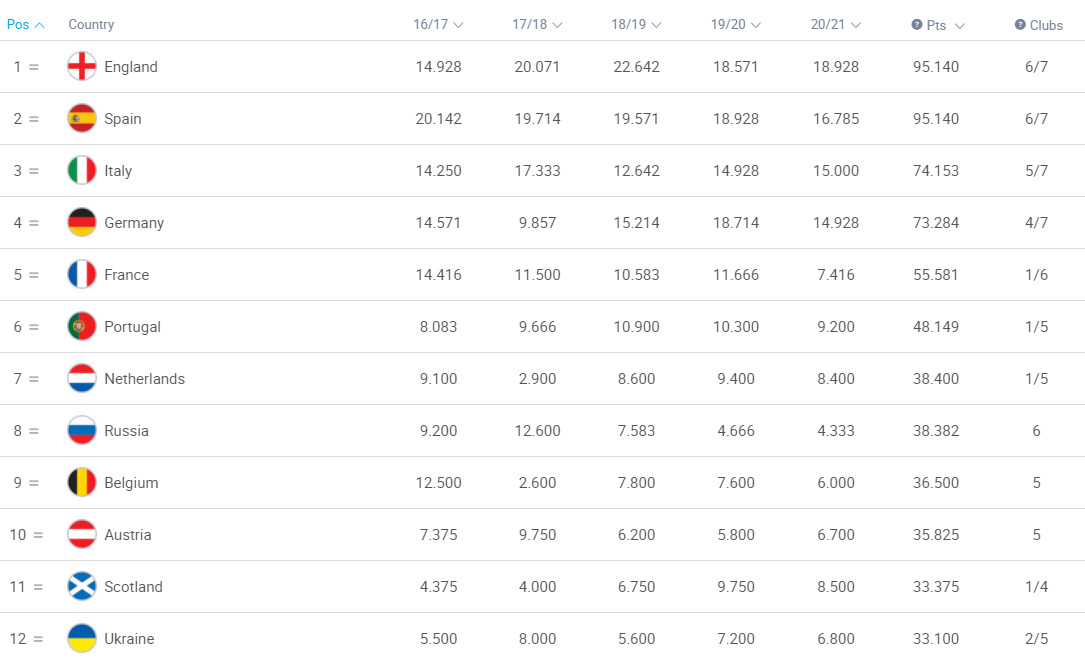Click the Scotland flag icon

(82, 586)
